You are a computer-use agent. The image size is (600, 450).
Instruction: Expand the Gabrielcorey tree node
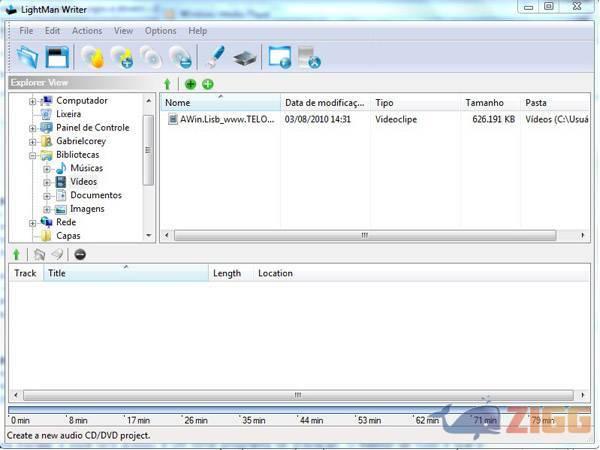[x=33, y=142]
